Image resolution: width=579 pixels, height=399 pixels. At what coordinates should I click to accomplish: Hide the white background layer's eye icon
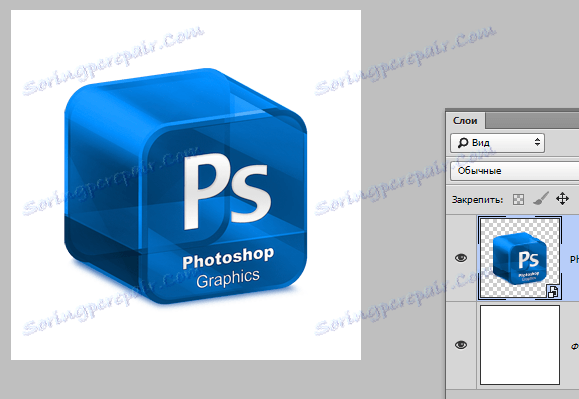tap(461, 345)
